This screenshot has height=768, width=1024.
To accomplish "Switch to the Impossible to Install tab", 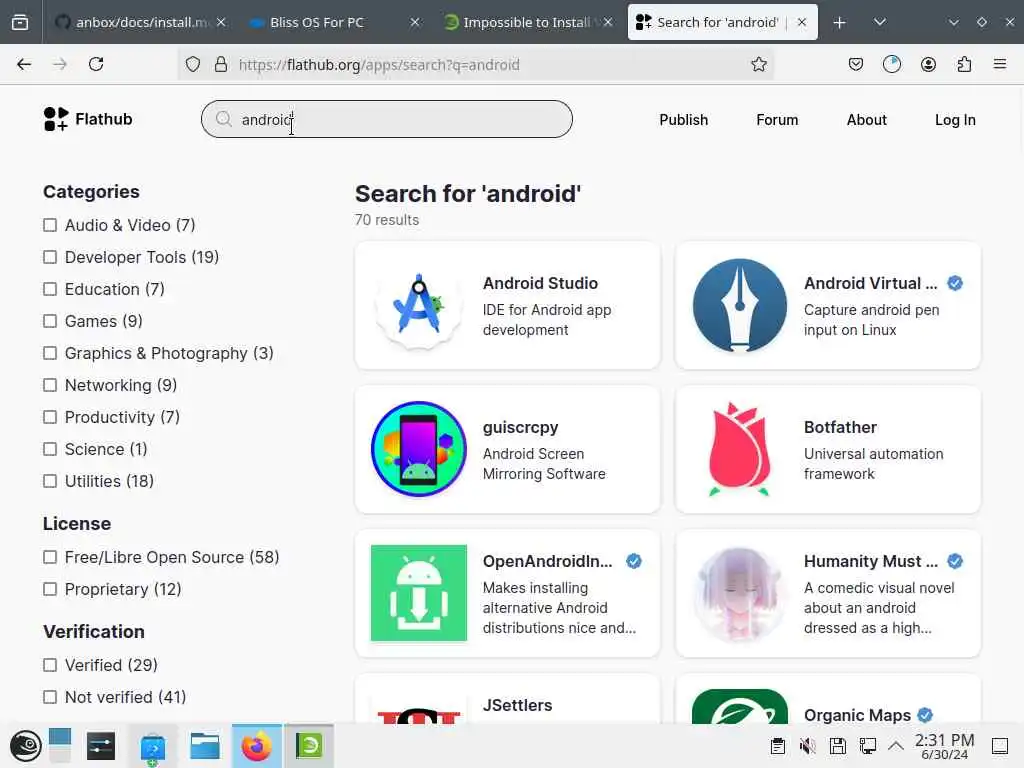I will tap(526, 22).
